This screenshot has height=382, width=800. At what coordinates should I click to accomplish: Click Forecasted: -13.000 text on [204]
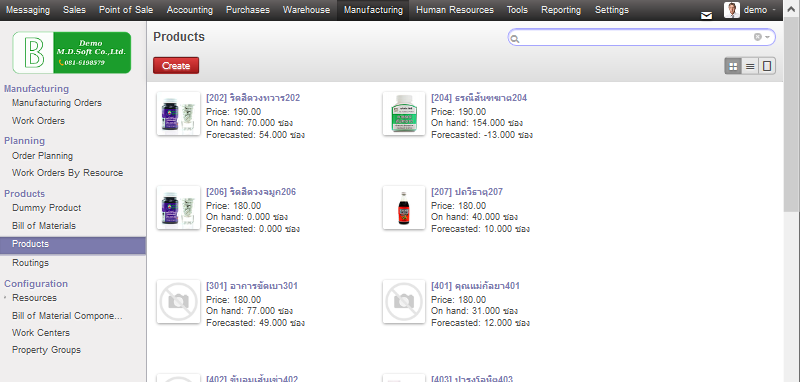(482, 135)
